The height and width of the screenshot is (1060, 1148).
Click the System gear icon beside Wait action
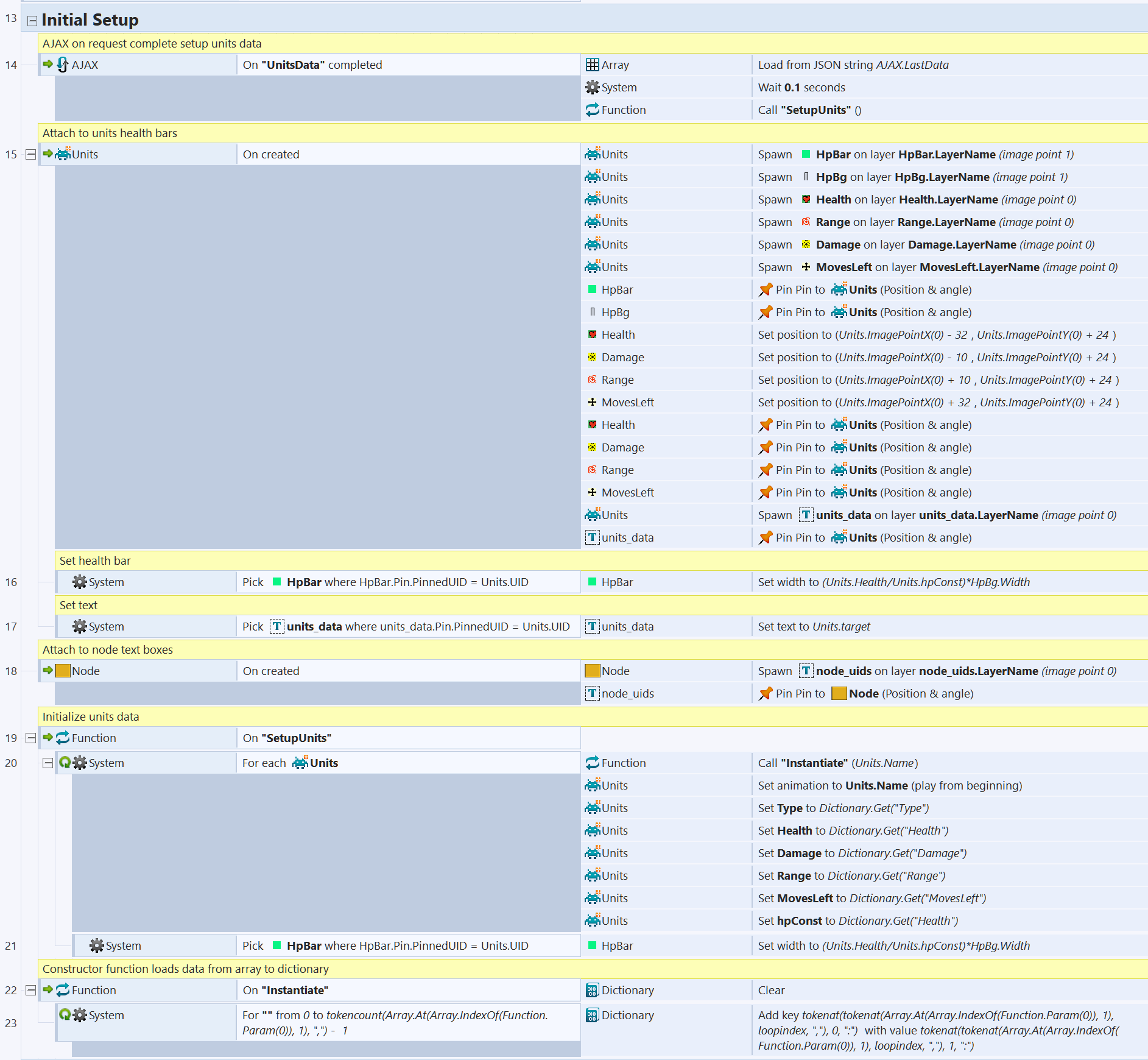pos(592,88)
